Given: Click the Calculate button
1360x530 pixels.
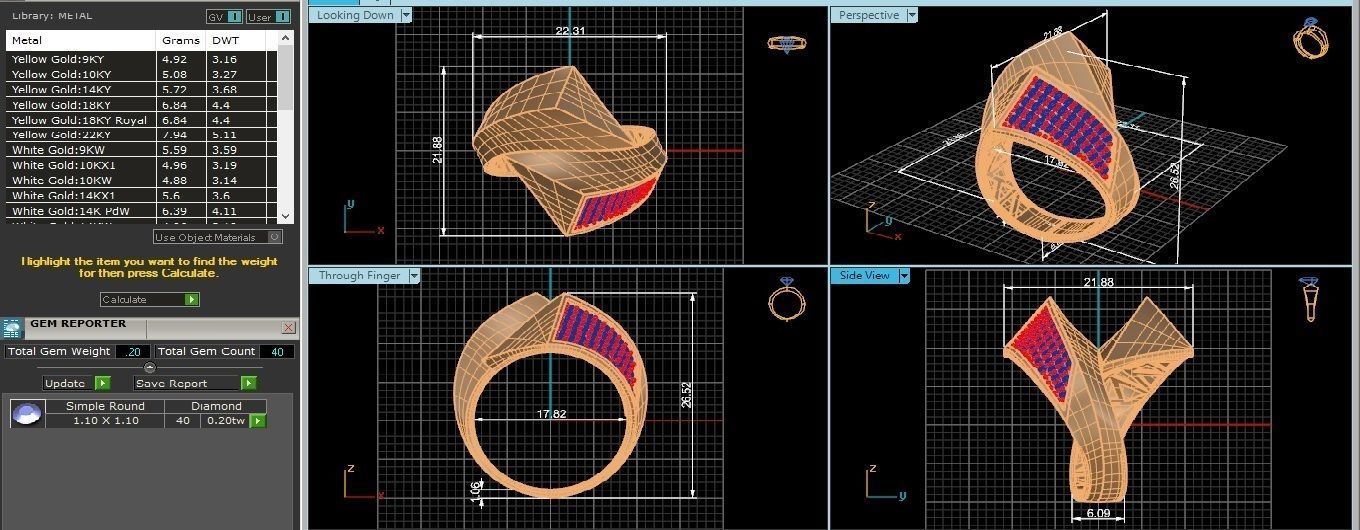Looking at the screenshot, I should [150, 299].
